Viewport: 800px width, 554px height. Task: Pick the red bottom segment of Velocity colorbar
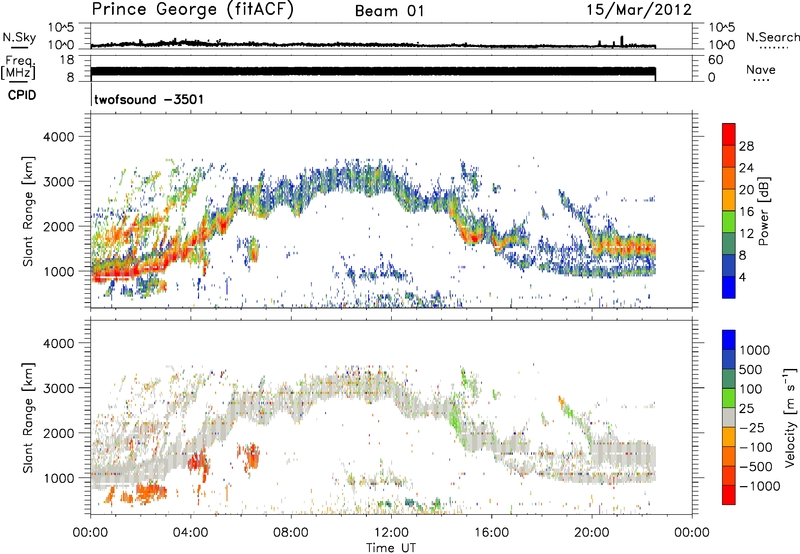pos(729,495)
